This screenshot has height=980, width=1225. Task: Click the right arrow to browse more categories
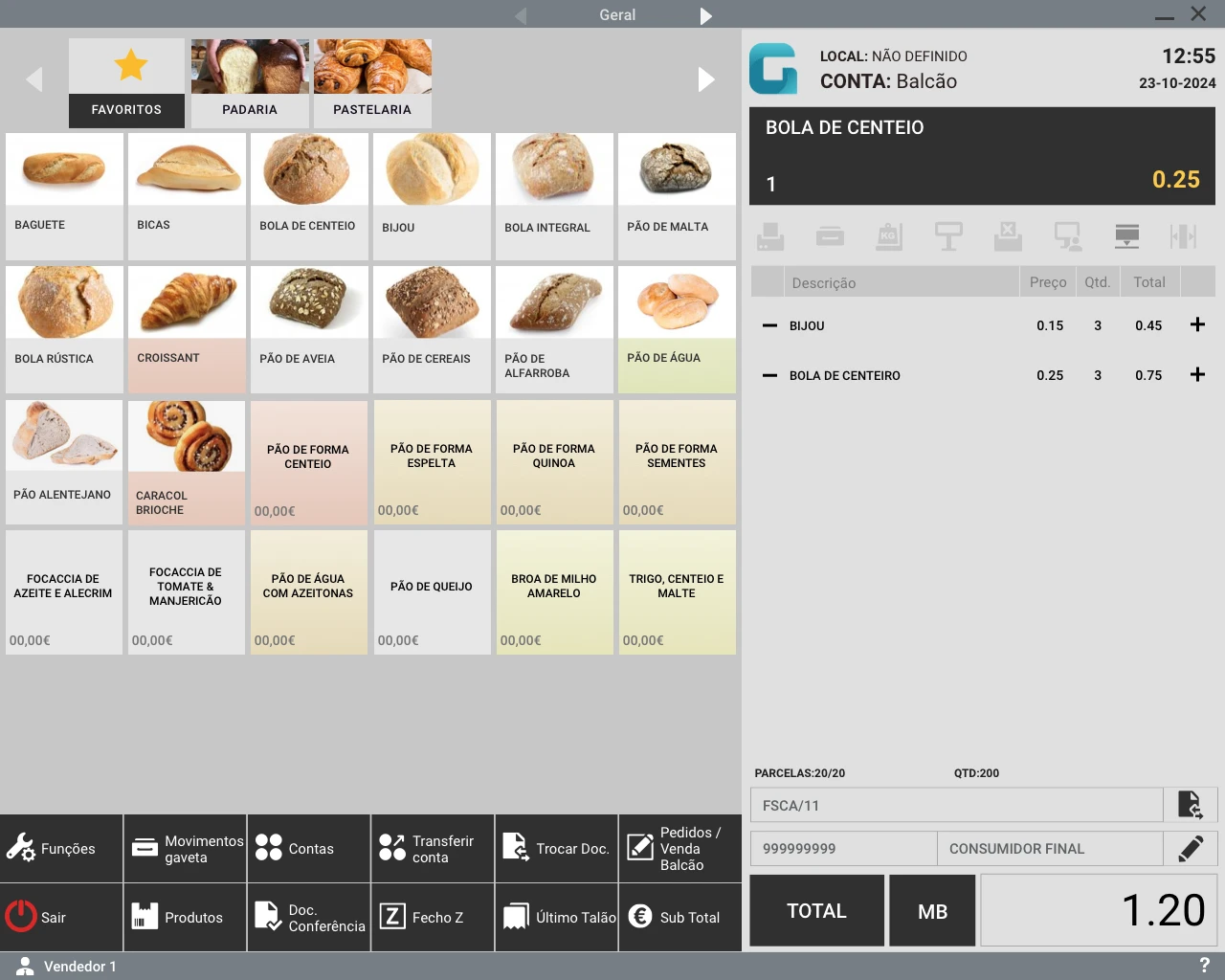pos(707,79)
